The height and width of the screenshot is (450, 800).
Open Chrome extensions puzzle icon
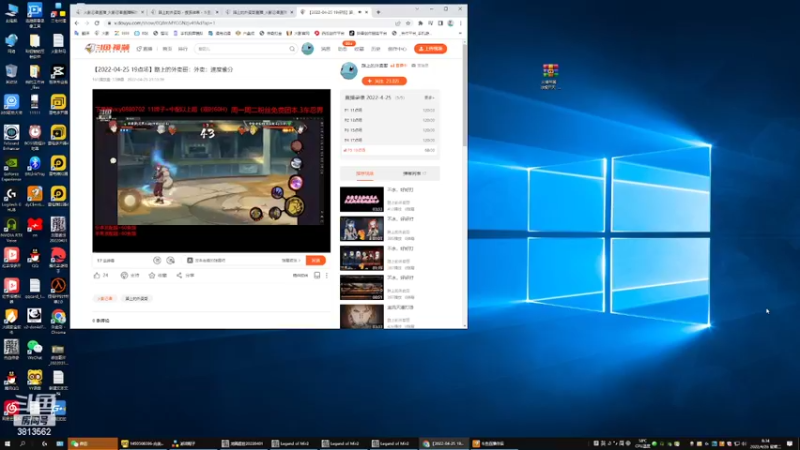[x=420, y=23]
